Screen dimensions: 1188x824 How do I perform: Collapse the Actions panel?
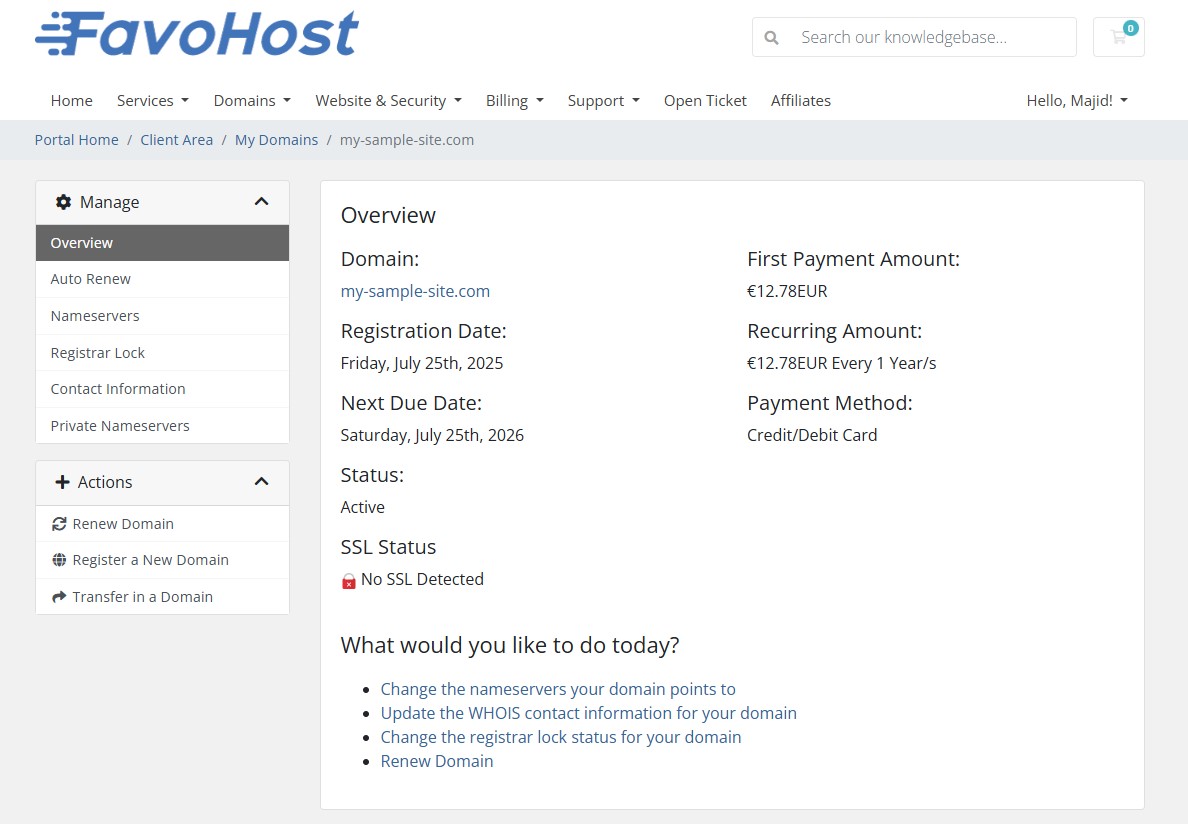pos(261,481)
